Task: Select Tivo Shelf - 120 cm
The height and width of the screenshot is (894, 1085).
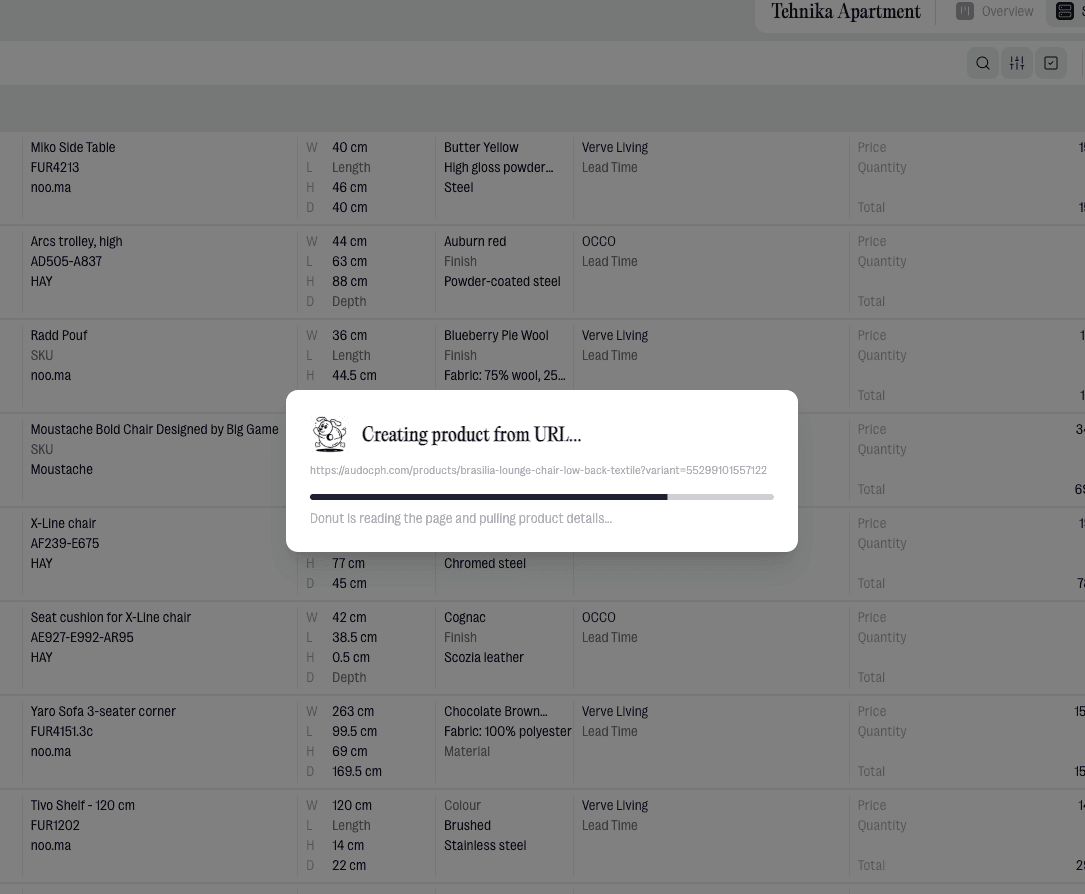Action: pyautogui.click(x=82, y=806)
